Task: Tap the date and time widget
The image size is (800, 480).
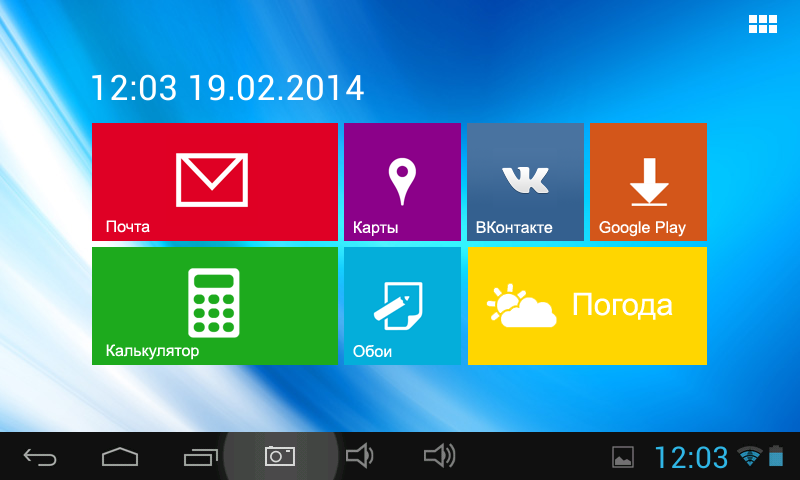Action: (x=227, y=88)
